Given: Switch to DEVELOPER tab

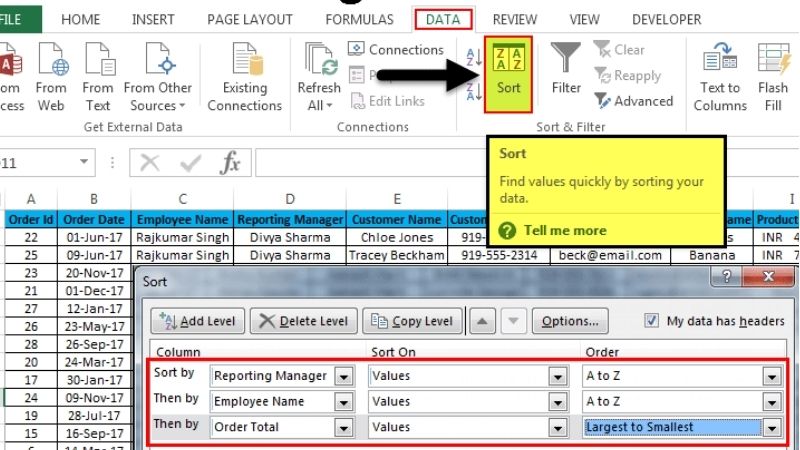Looking at the screenshot, I should tap(666, 19).
